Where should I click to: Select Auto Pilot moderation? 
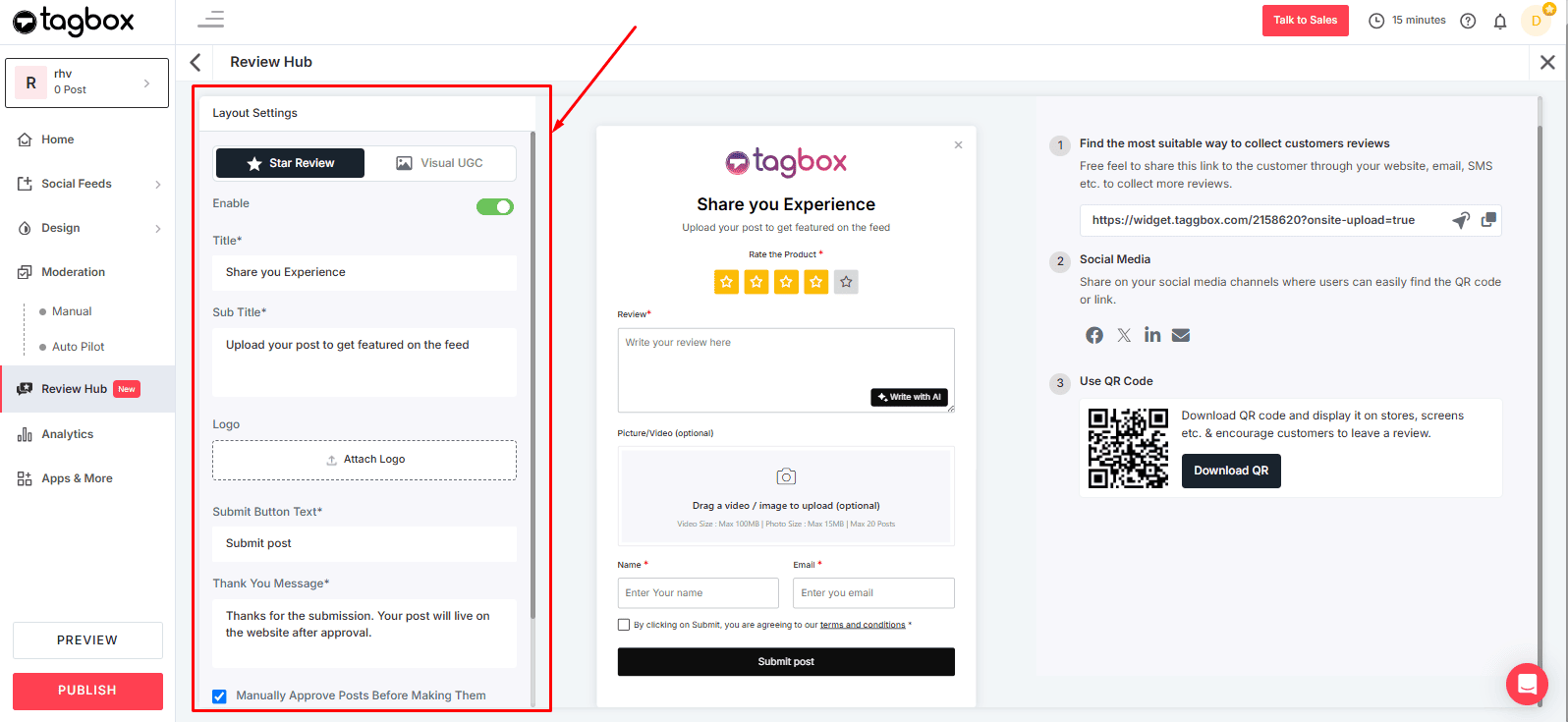pyautogui.click(x=78, y=347)
